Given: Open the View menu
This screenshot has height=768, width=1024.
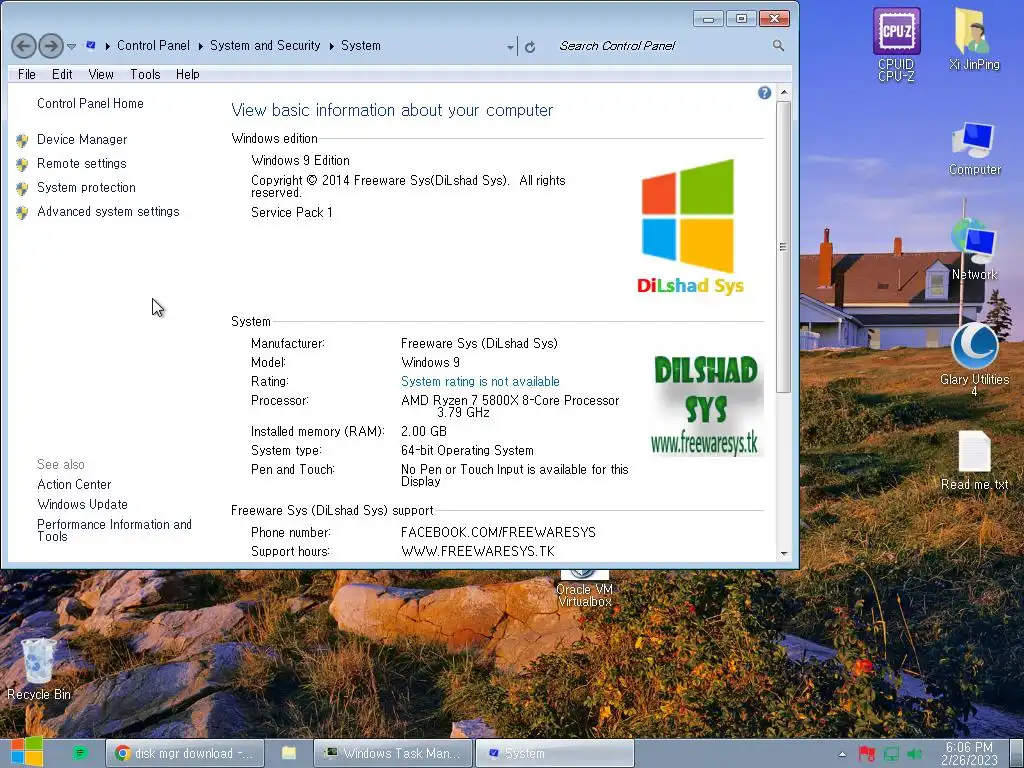Looking at the screenshot, I should [x=101, y=74].
